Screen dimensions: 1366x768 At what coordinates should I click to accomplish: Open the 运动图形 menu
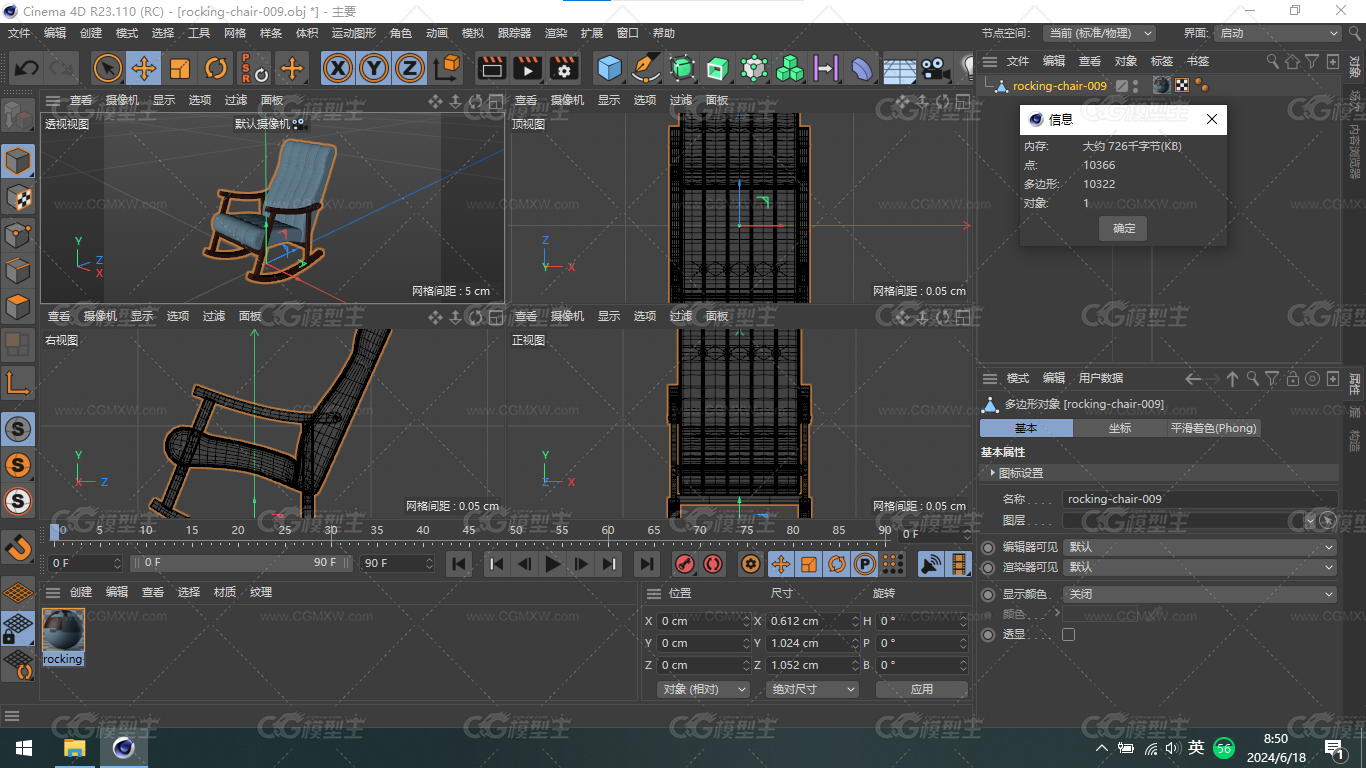pos(354,33)
